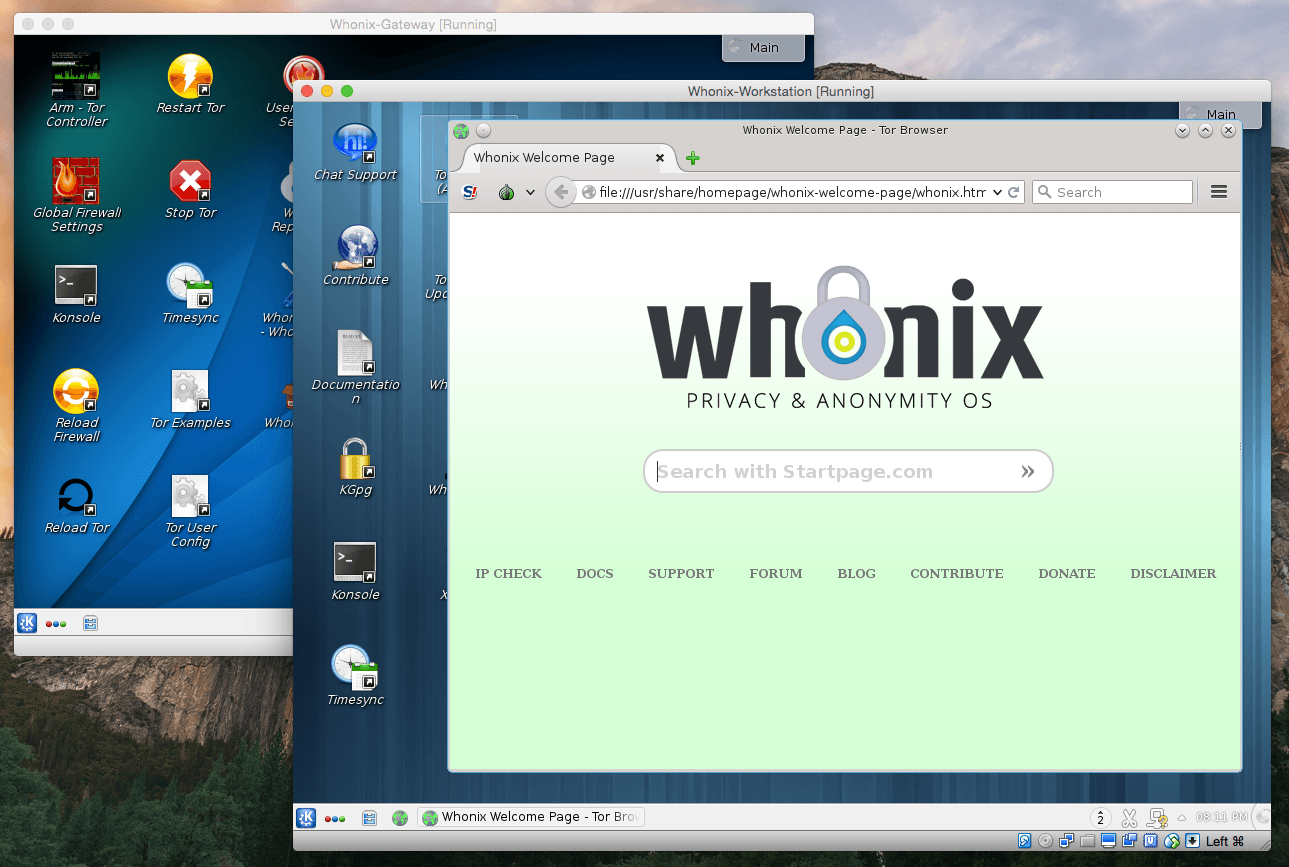Open Chat Support icon
This screenshot has height=867, width=1289.
[355, 140]
